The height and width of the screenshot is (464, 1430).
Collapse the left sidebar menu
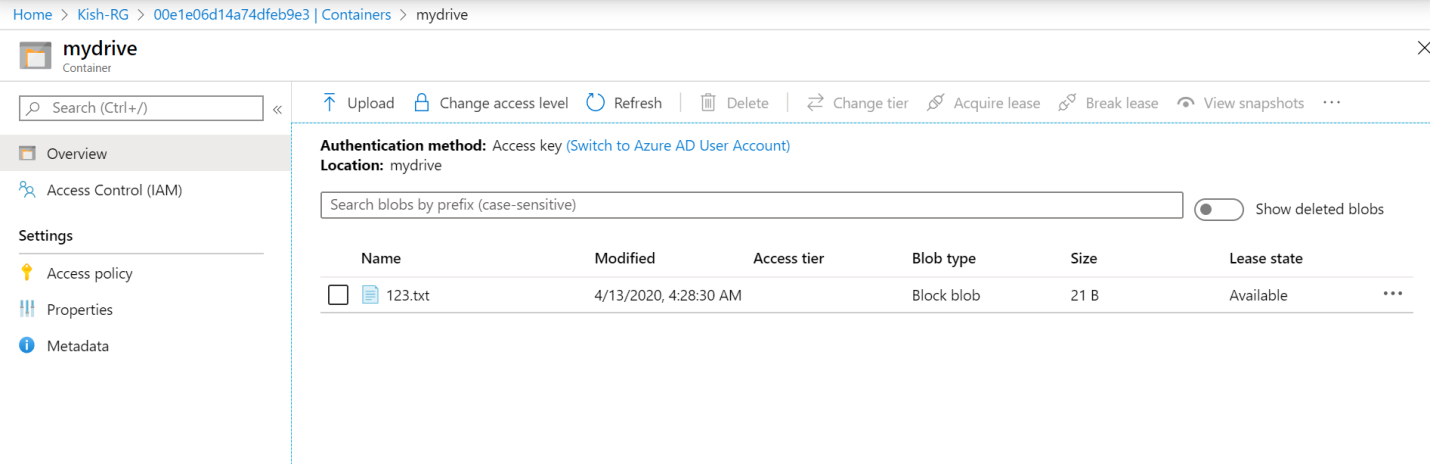[277, 109]
